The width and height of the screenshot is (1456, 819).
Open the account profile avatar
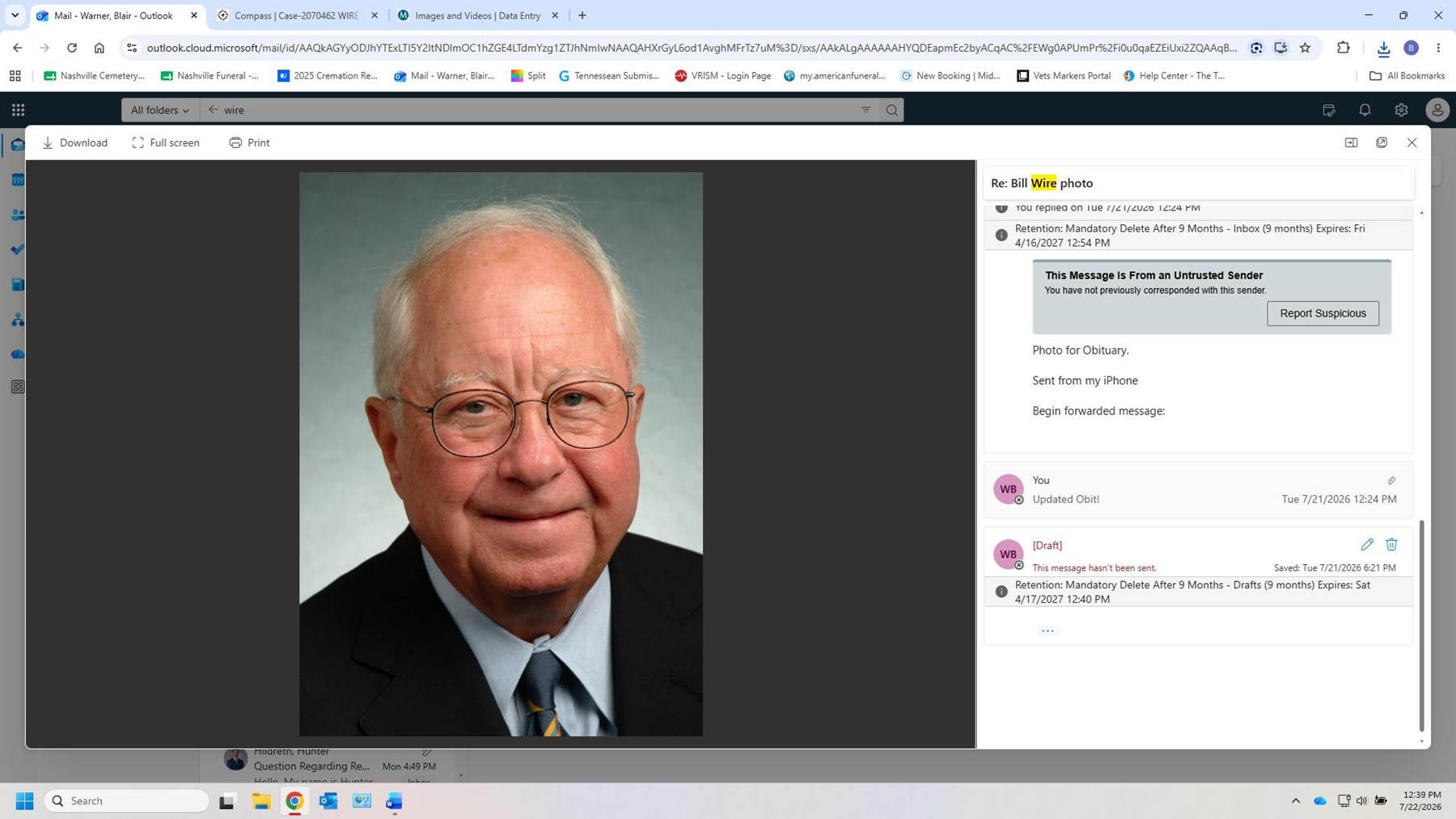[1437, 110]
